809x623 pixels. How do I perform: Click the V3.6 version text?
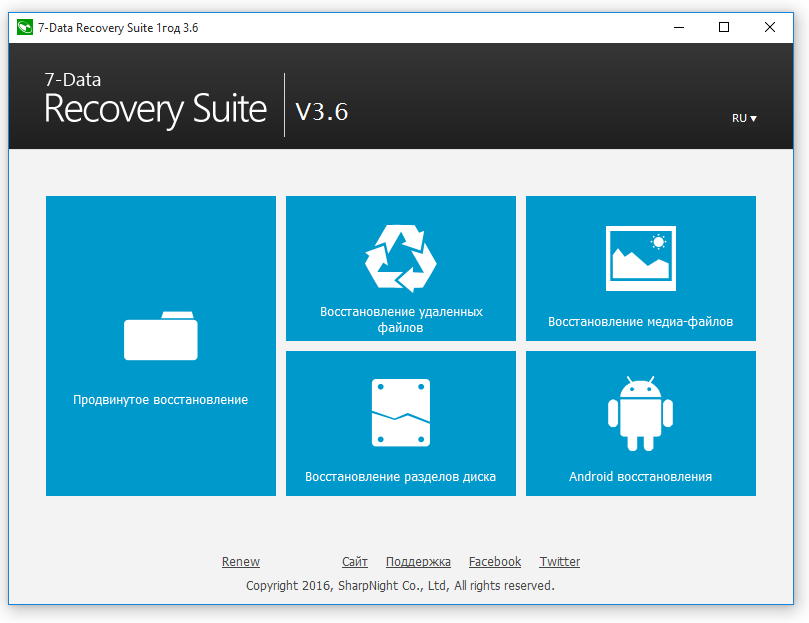pyautogui.click(x=322, y=111)
